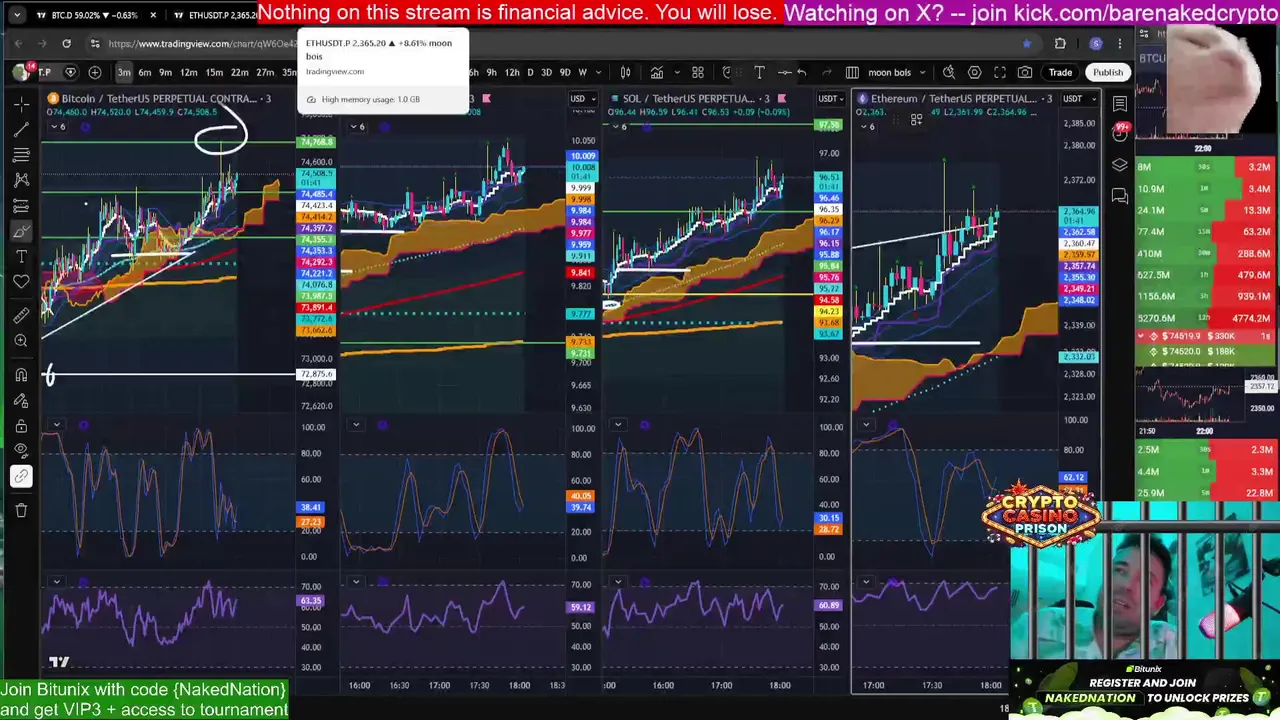Toggle lock all drawings
The width and height of the screenshot is (1280, 720).
click(21, 426)
